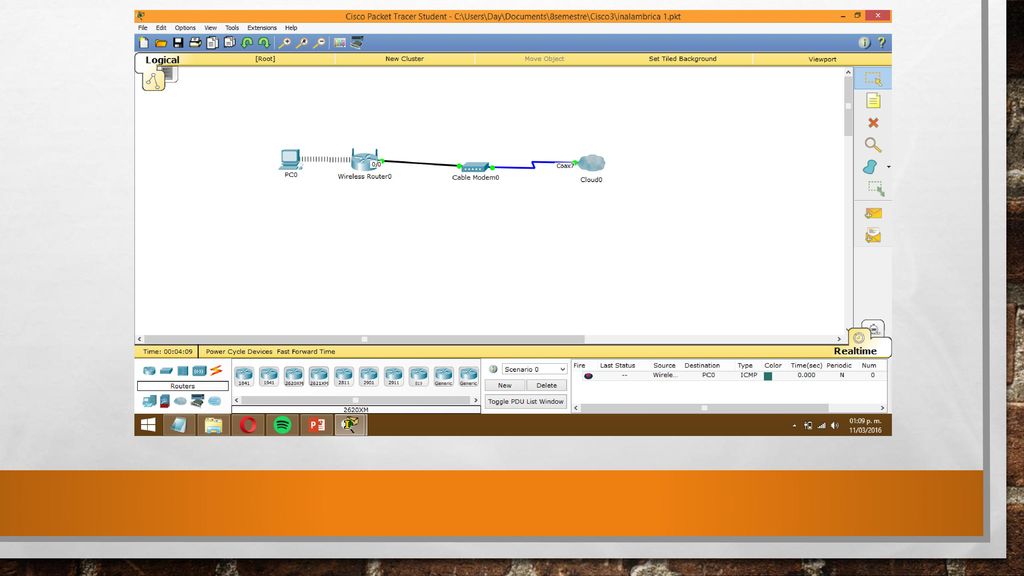
Task: Click the Viewport button
Action: (822, 59)
